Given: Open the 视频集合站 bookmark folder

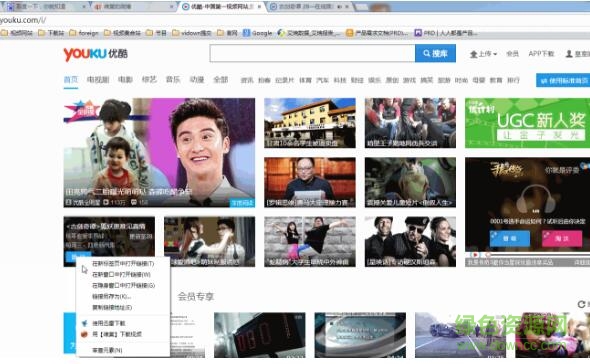Looking at the screenshot, I should [122, 33].
